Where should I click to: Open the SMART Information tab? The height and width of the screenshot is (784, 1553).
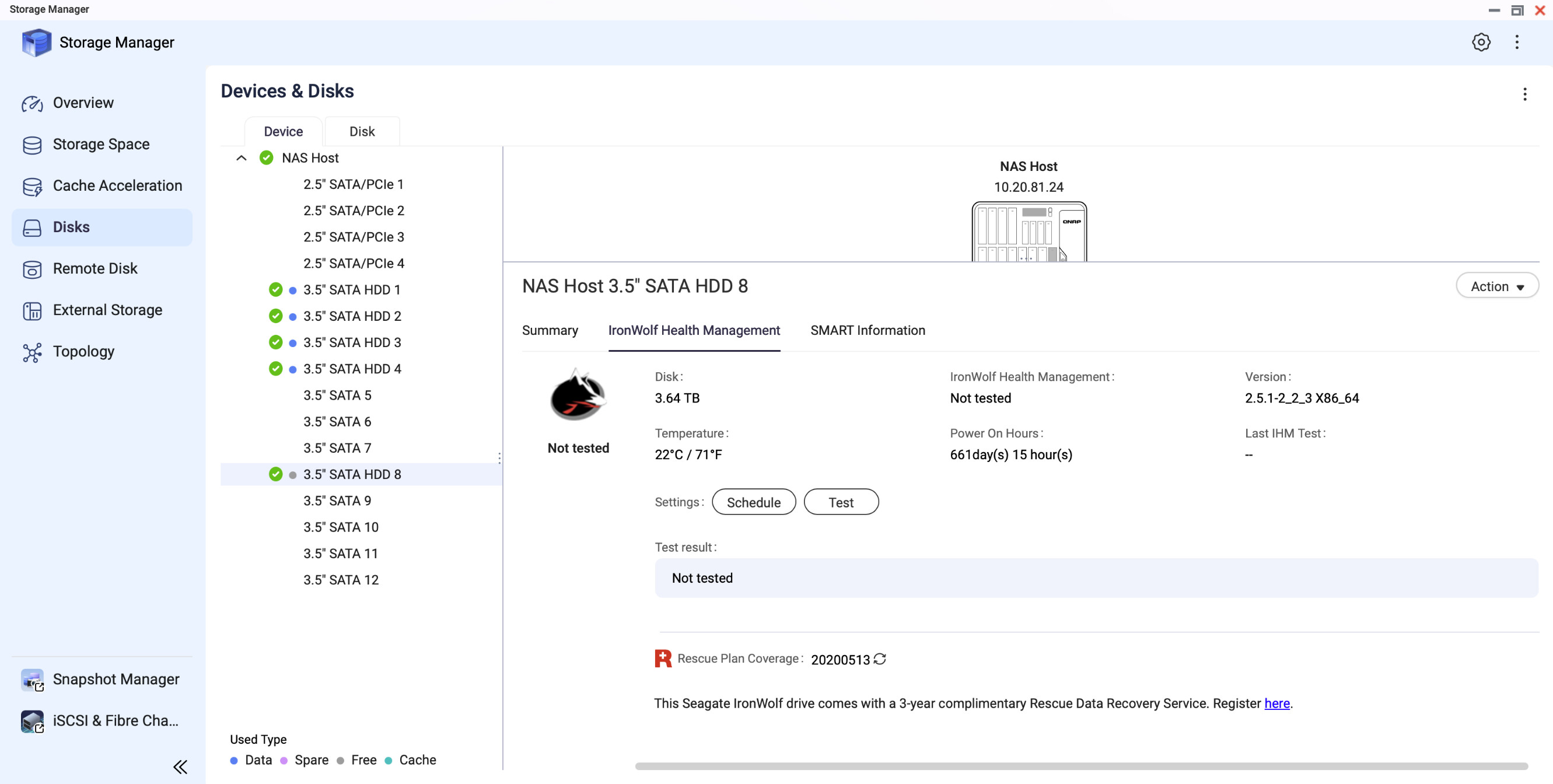pyautogui.click(x=868, y=330)
